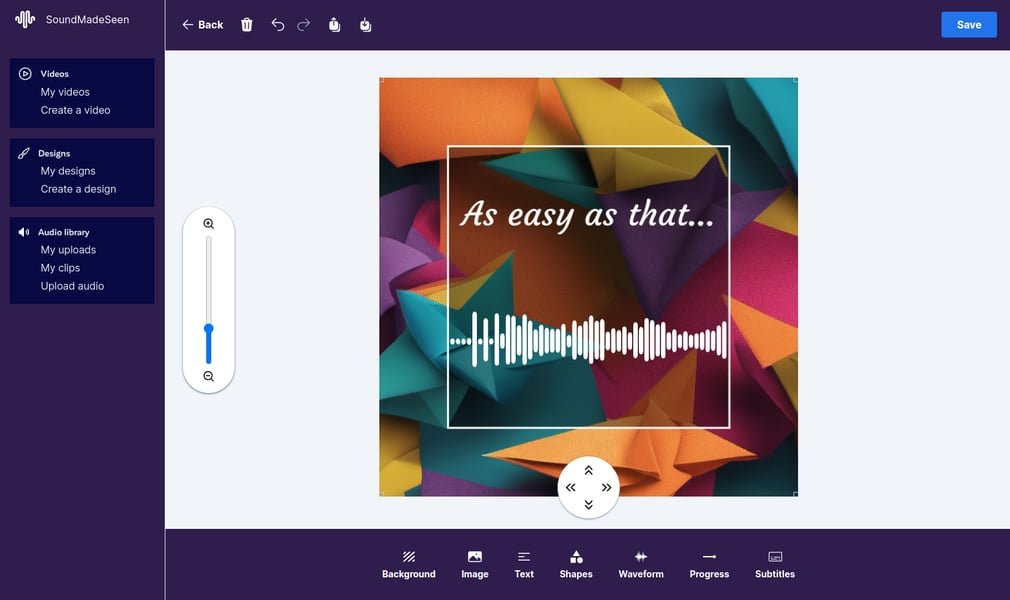Select Create a design
The width and height of the screenshot is (1010, 600).
coord(79,189)
